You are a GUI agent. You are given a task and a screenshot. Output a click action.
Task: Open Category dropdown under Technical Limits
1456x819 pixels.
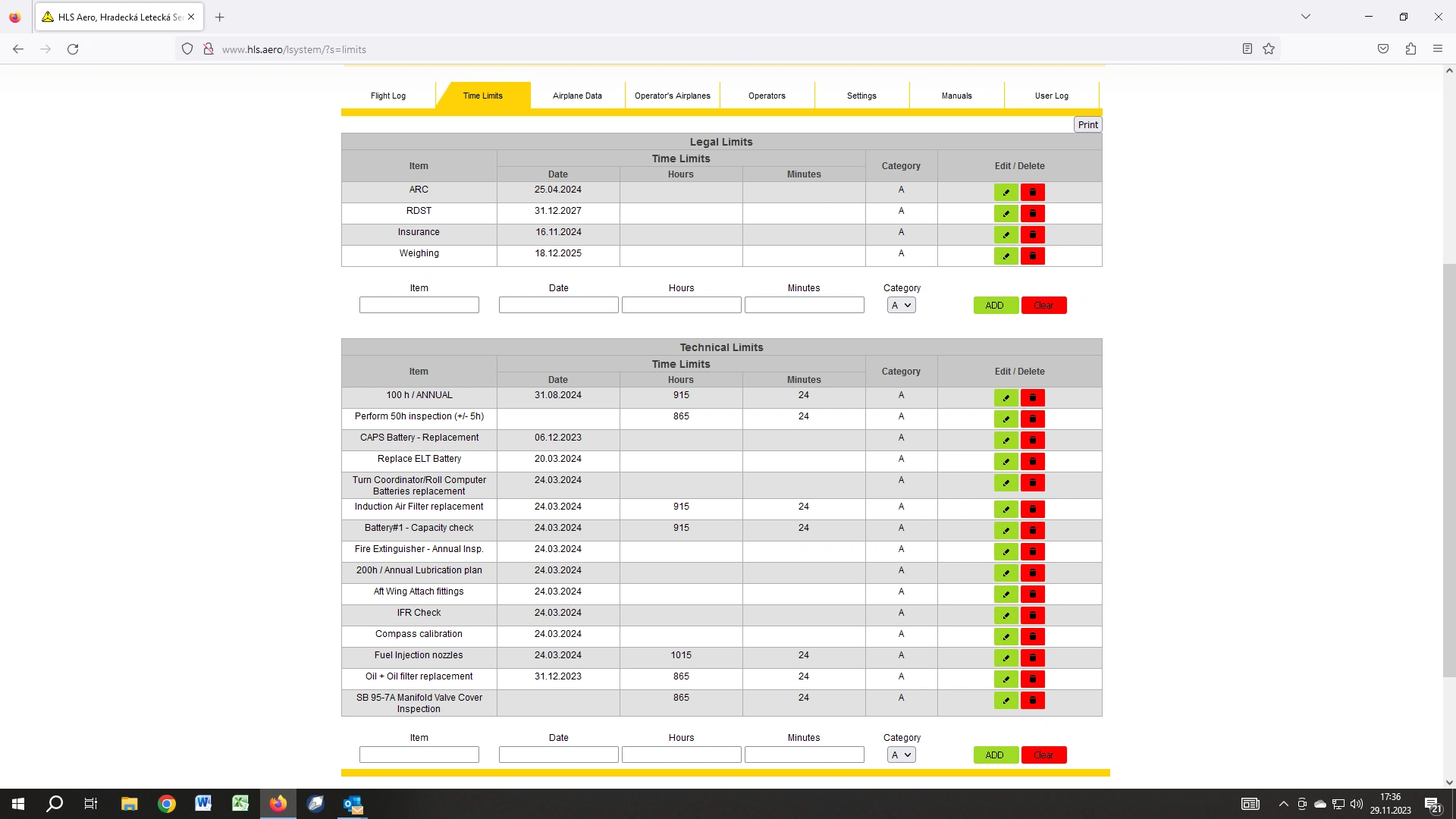click(x=901, y=755)
